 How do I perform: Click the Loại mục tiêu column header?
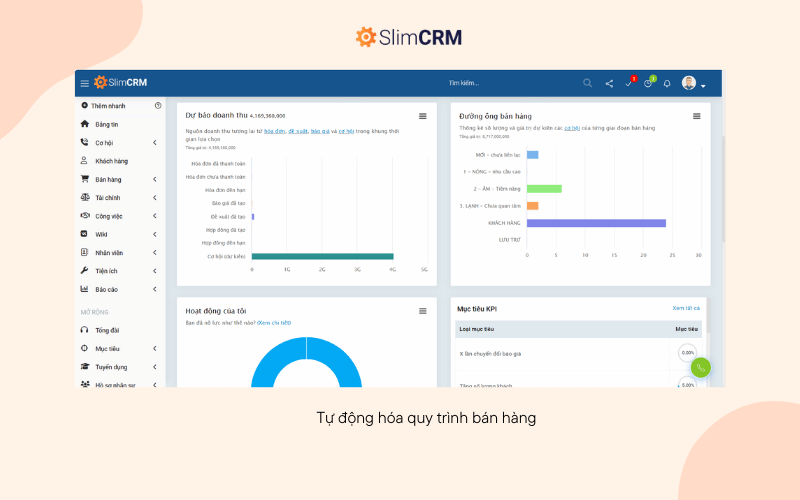coord(477,329)
